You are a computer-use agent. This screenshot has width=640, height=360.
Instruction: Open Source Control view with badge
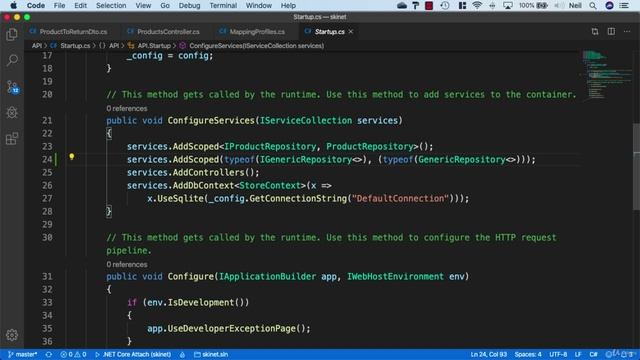[x=12, y=87]
